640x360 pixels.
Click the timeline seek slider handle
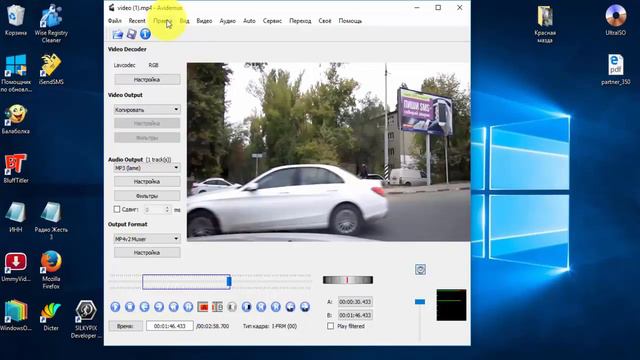click(x=229, y=281)
